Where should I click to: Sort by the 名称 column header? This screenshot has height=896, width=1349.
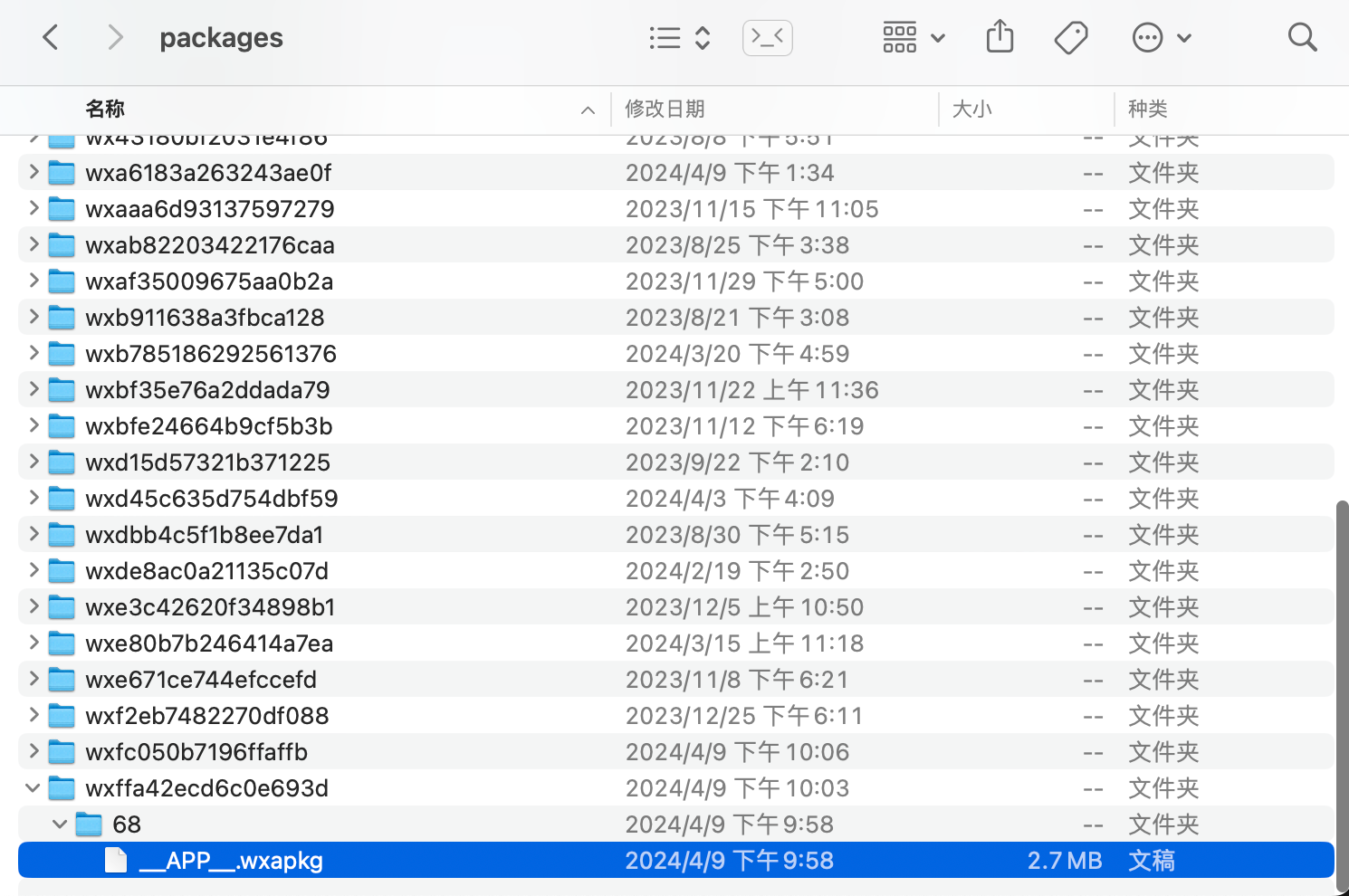click(105, 109)
